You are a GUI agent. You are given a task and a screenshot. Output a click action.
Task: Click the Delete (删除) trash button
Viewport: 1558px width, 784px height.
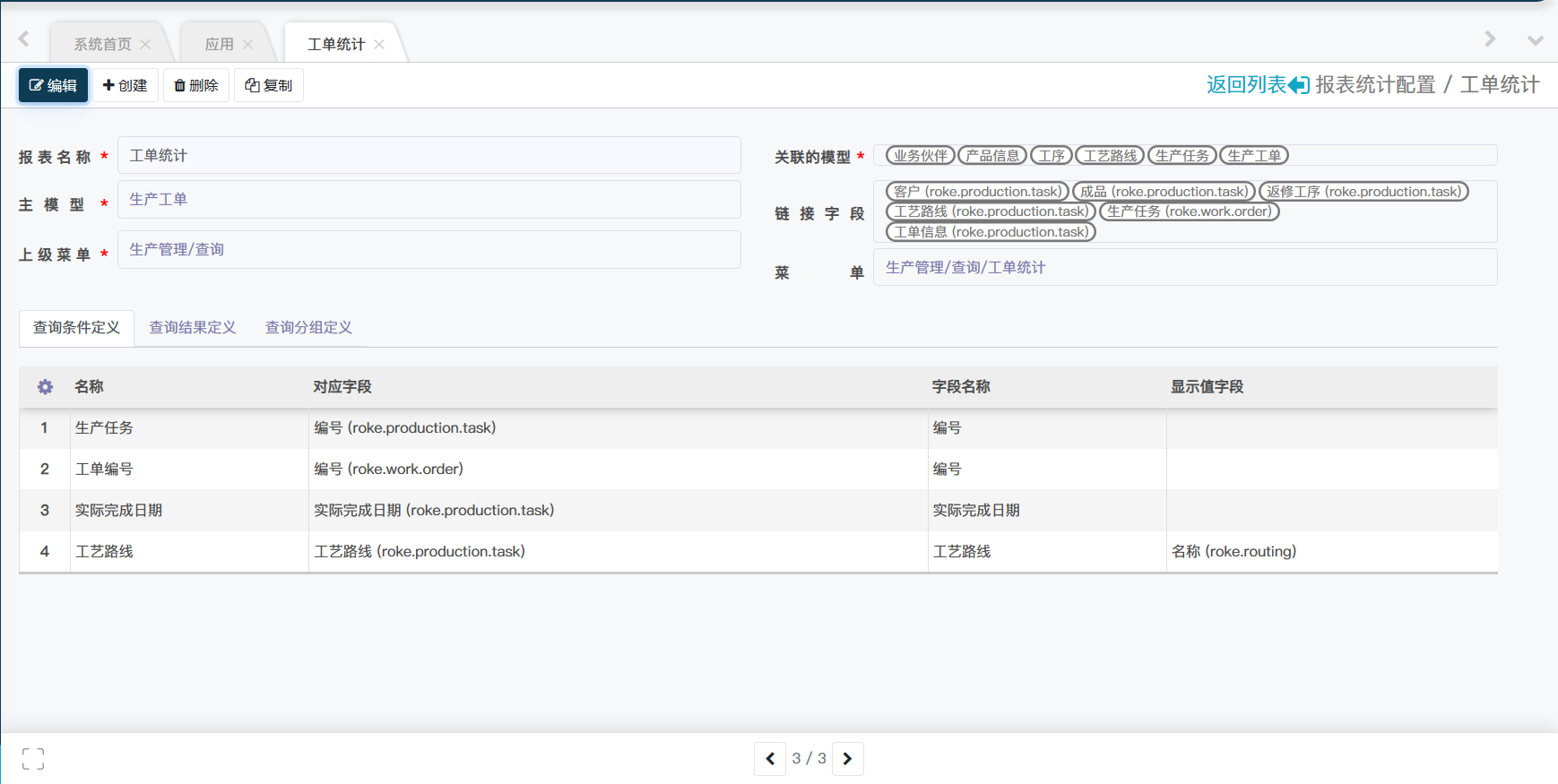[196, 85]
